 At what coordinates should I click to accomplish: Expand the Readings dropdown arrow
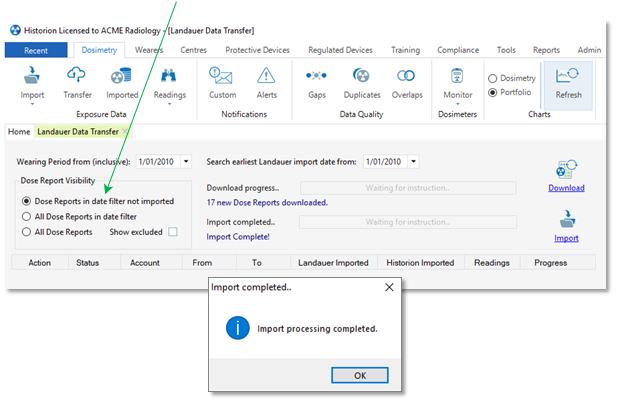[169, 104]
